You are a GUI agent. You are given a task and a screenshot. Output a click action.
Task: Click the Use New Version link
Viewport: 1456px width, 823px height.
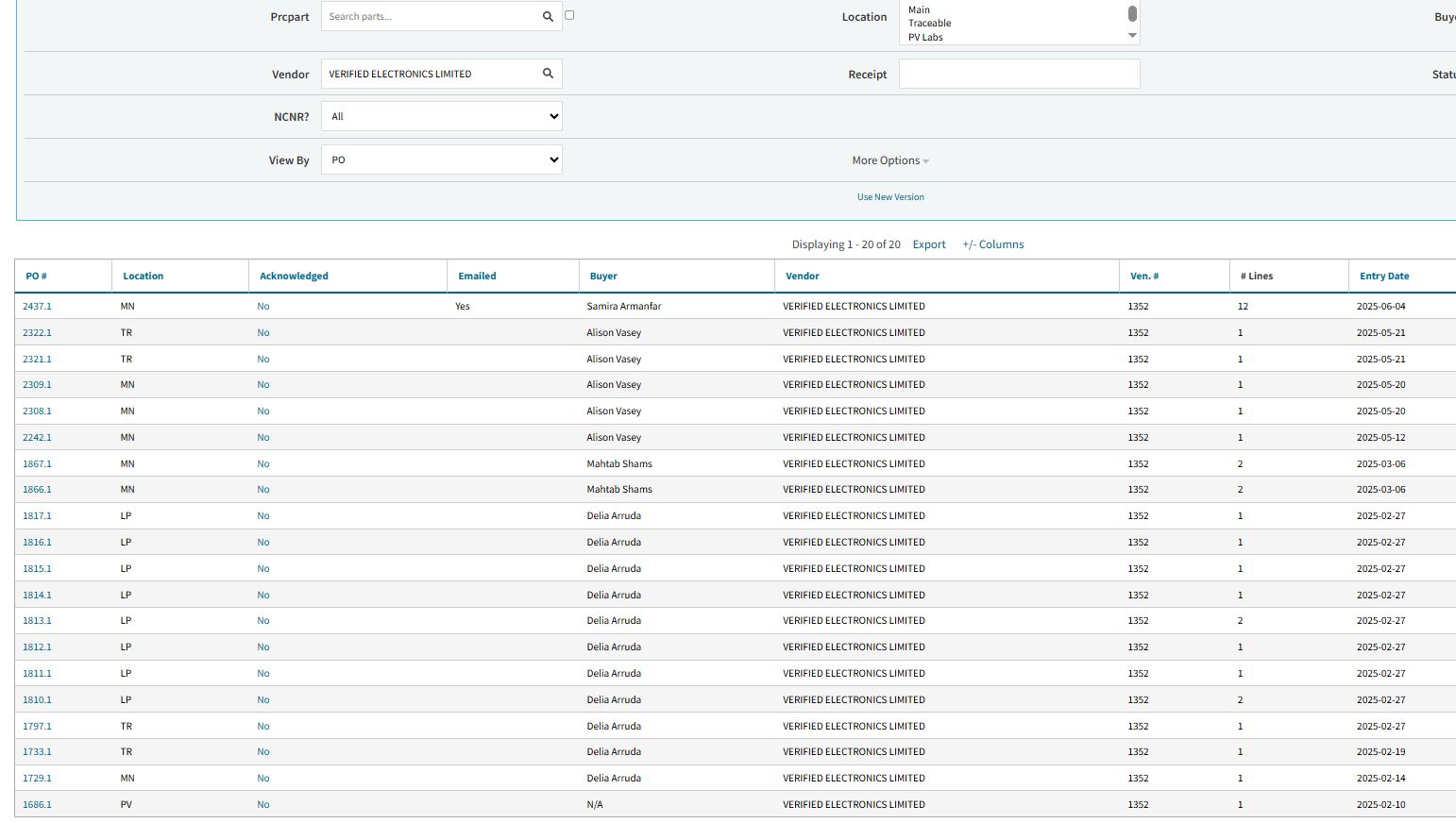(890, 197)
